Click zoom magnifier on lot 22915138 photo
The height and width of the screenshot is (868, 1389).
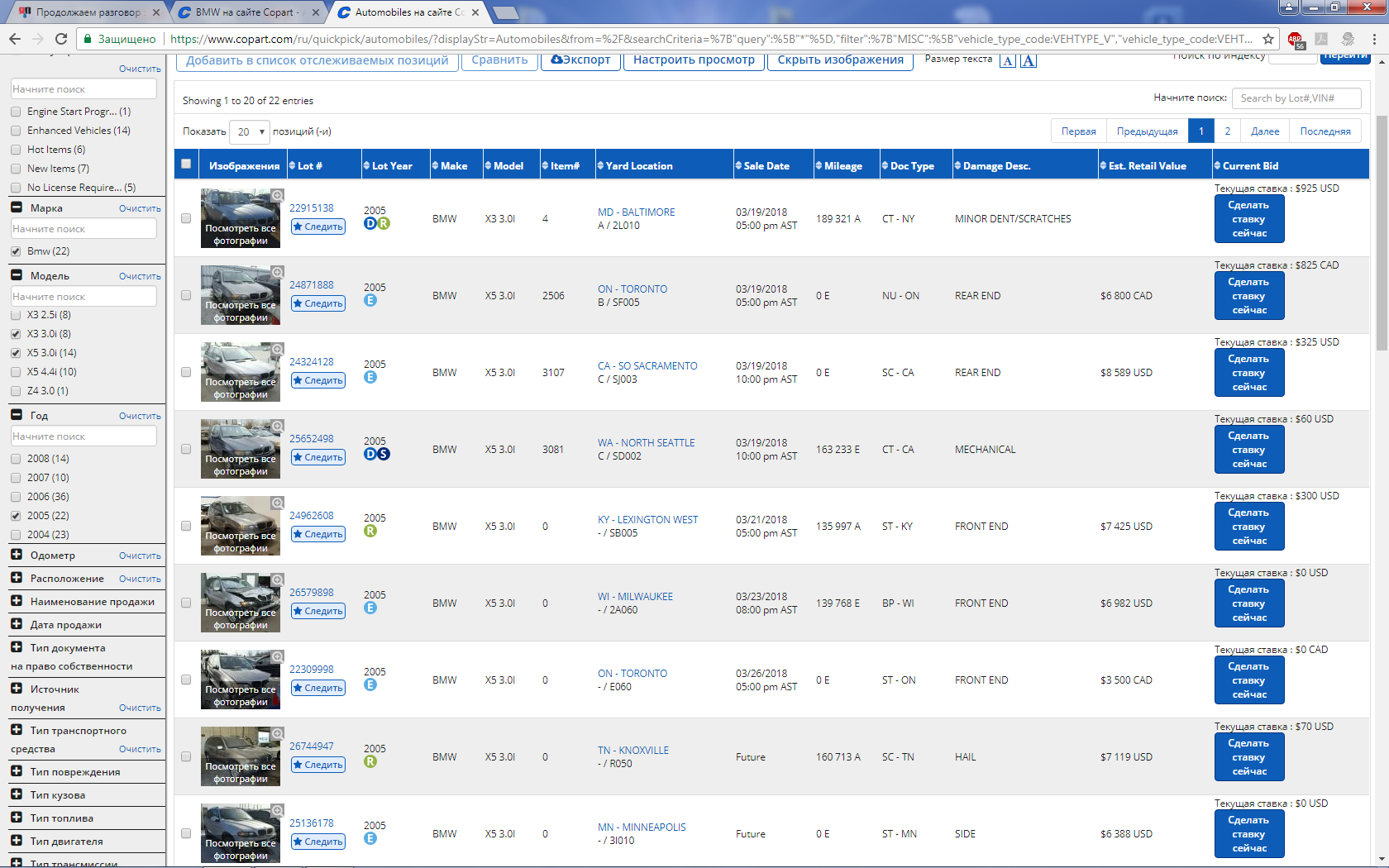[277, 195]
